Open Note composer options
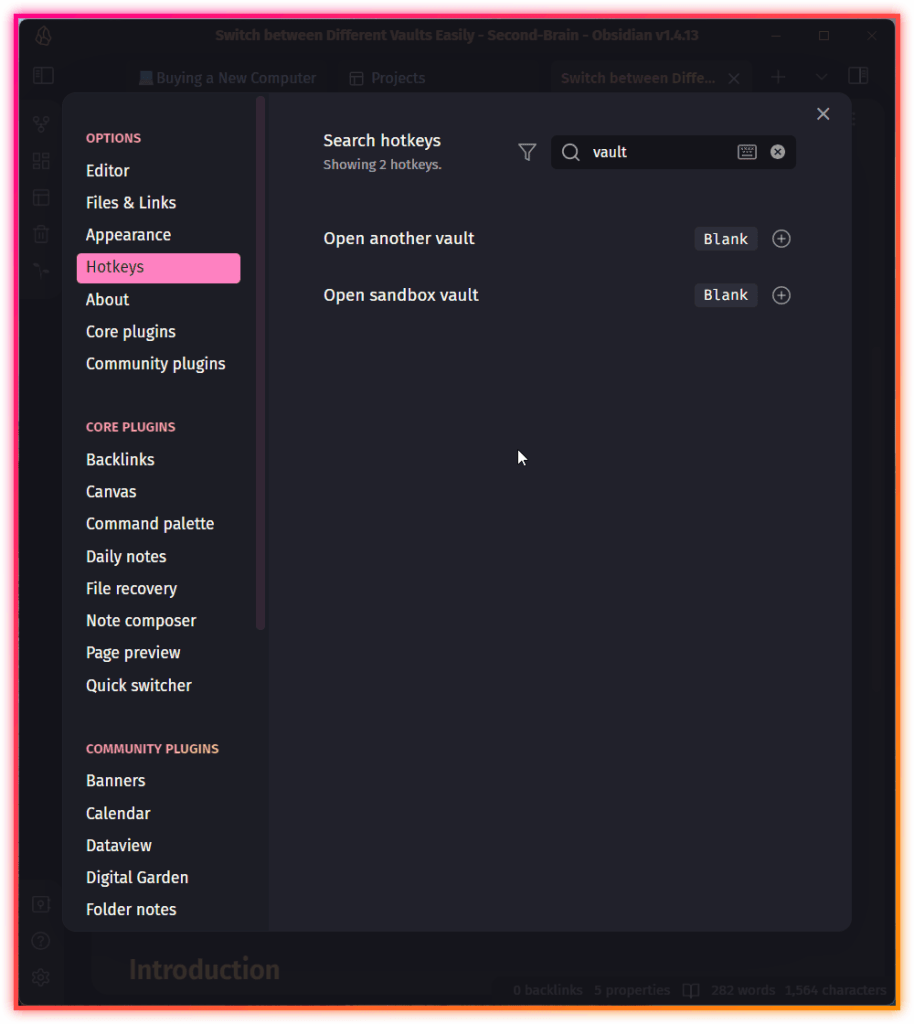This screenshot has width=914, height=1024. click(x=141, y=620)
